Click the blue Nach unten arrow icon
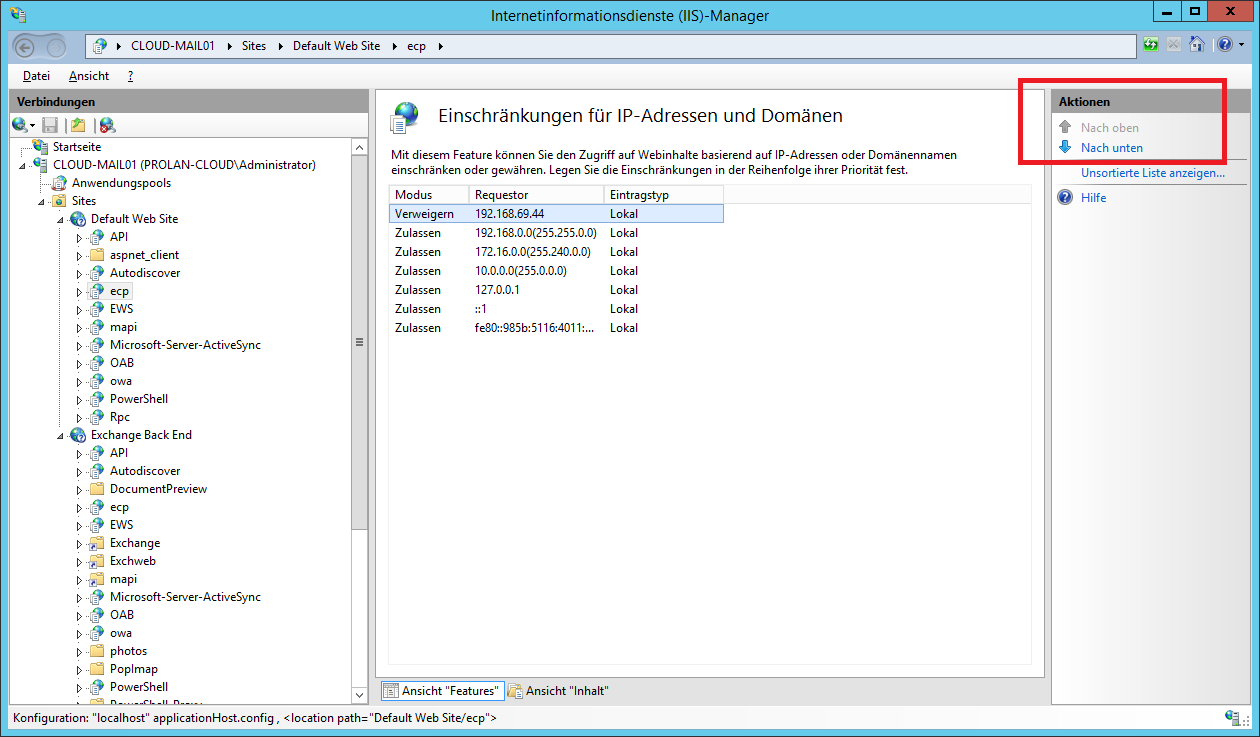Viewport: 1260px width, 737px height. 1065,147
